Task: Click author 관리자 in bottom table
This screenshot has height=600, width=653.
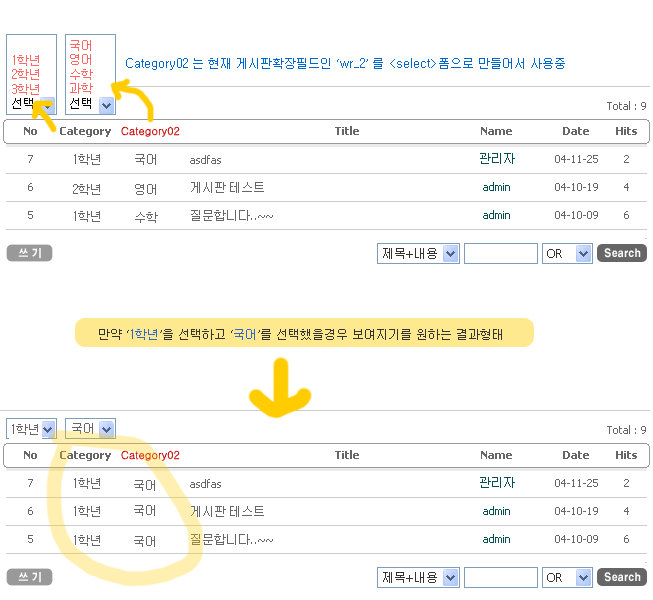Action: [x=497, y=483]
